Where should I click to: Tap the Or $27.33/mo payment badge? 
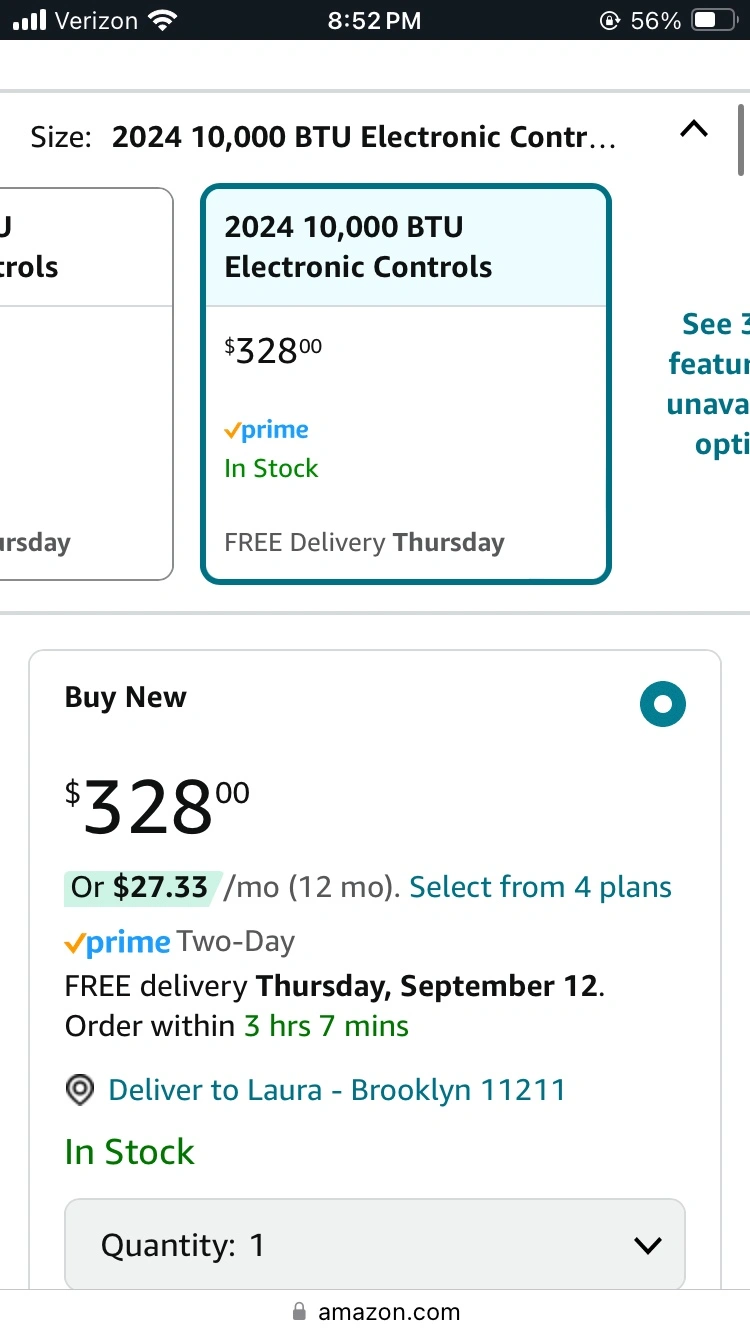coord(139,887)
